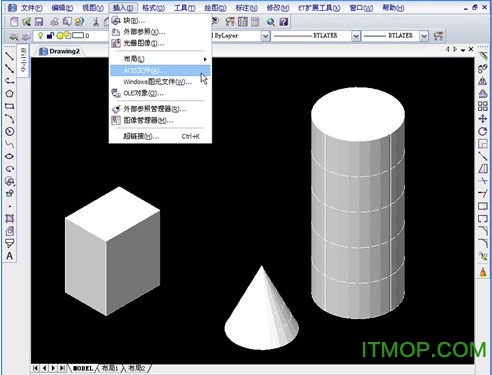Click the Drawing2 document tab
492x375 pixels.
coord(60,51)
